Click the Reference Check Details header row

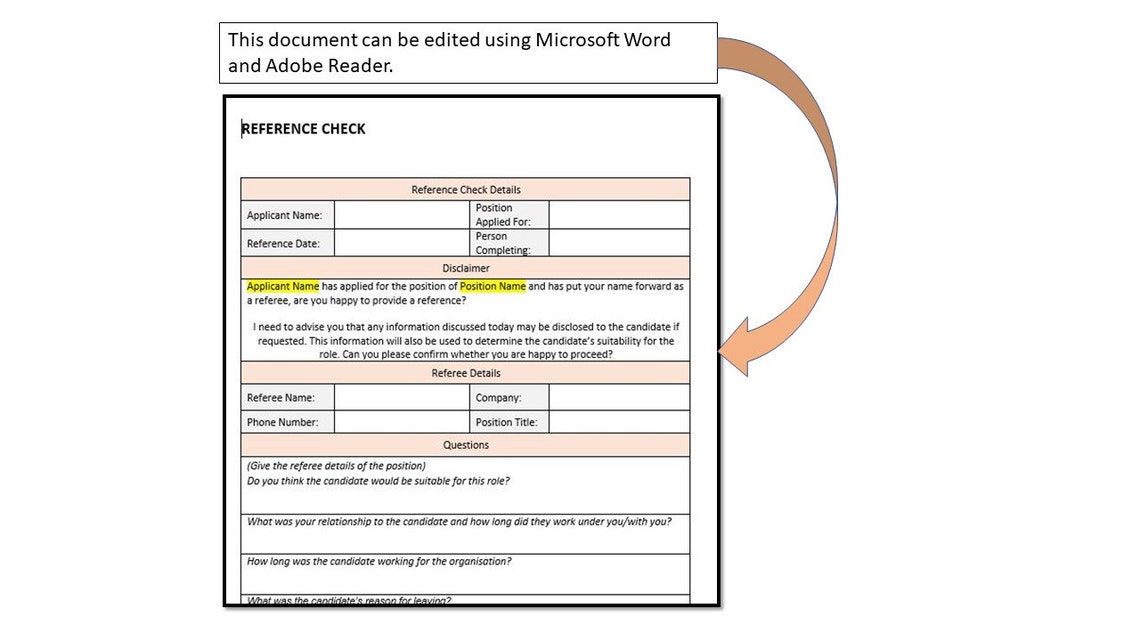point(465,189)
